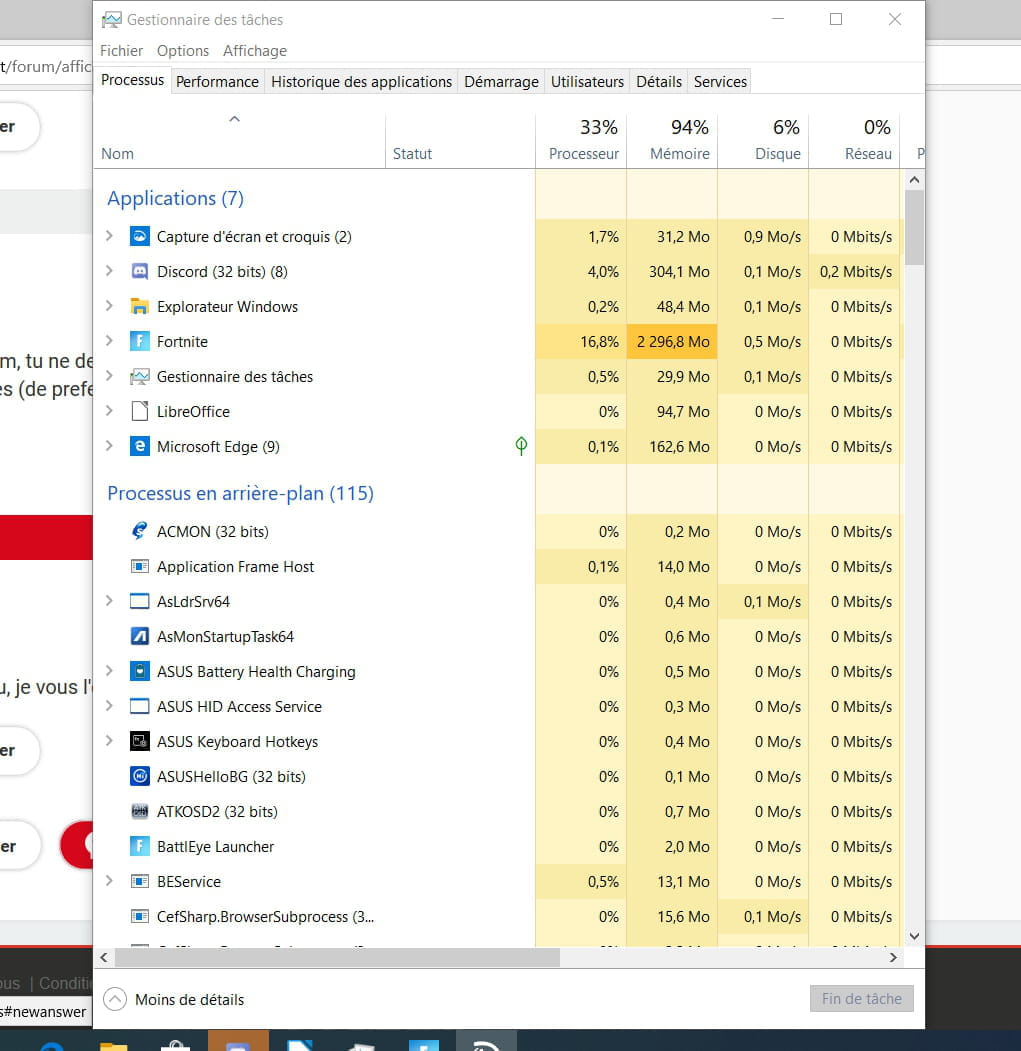The image size is (1021, 1051).
Task: Click the Explorateur Windows folder icon
Action: (139, 306)
